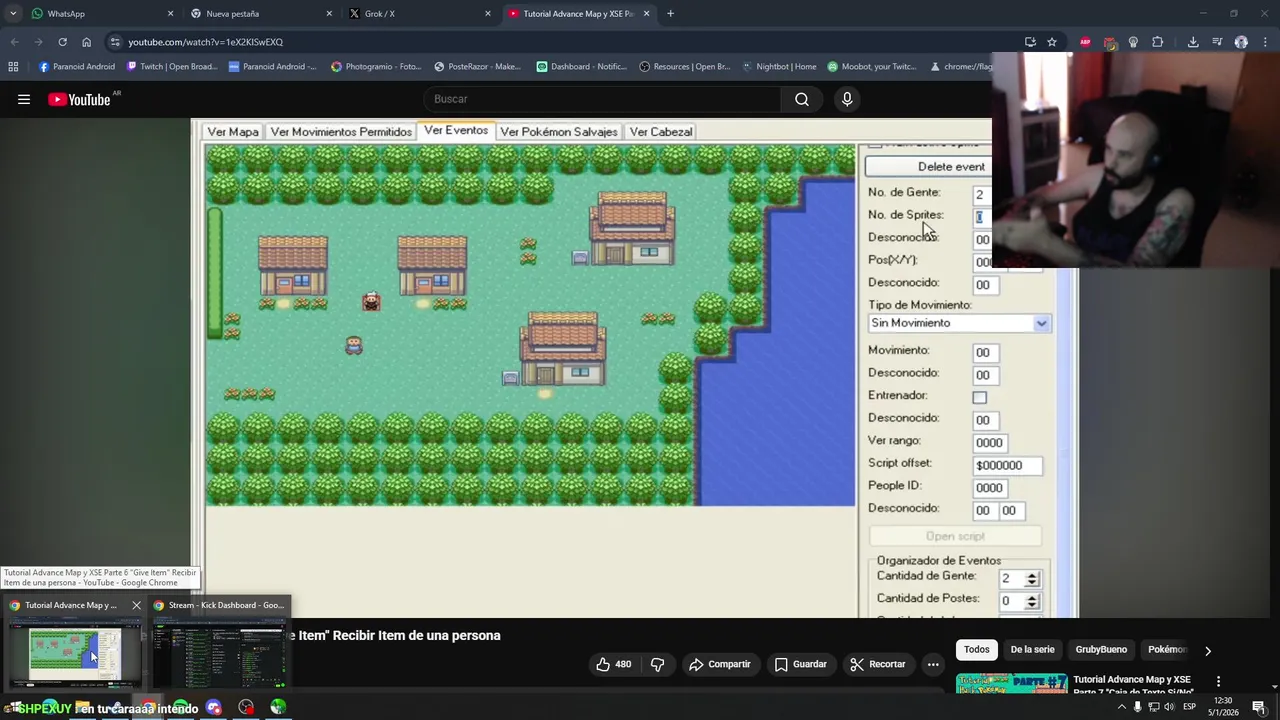Screen dimensions: 1280x720
Task: Click the Ver rango field
Action: coord(990,443)
